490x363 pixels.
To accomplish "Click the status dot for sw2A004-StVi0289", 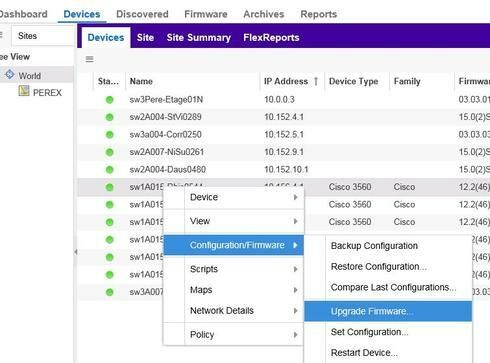I will 109,117.
